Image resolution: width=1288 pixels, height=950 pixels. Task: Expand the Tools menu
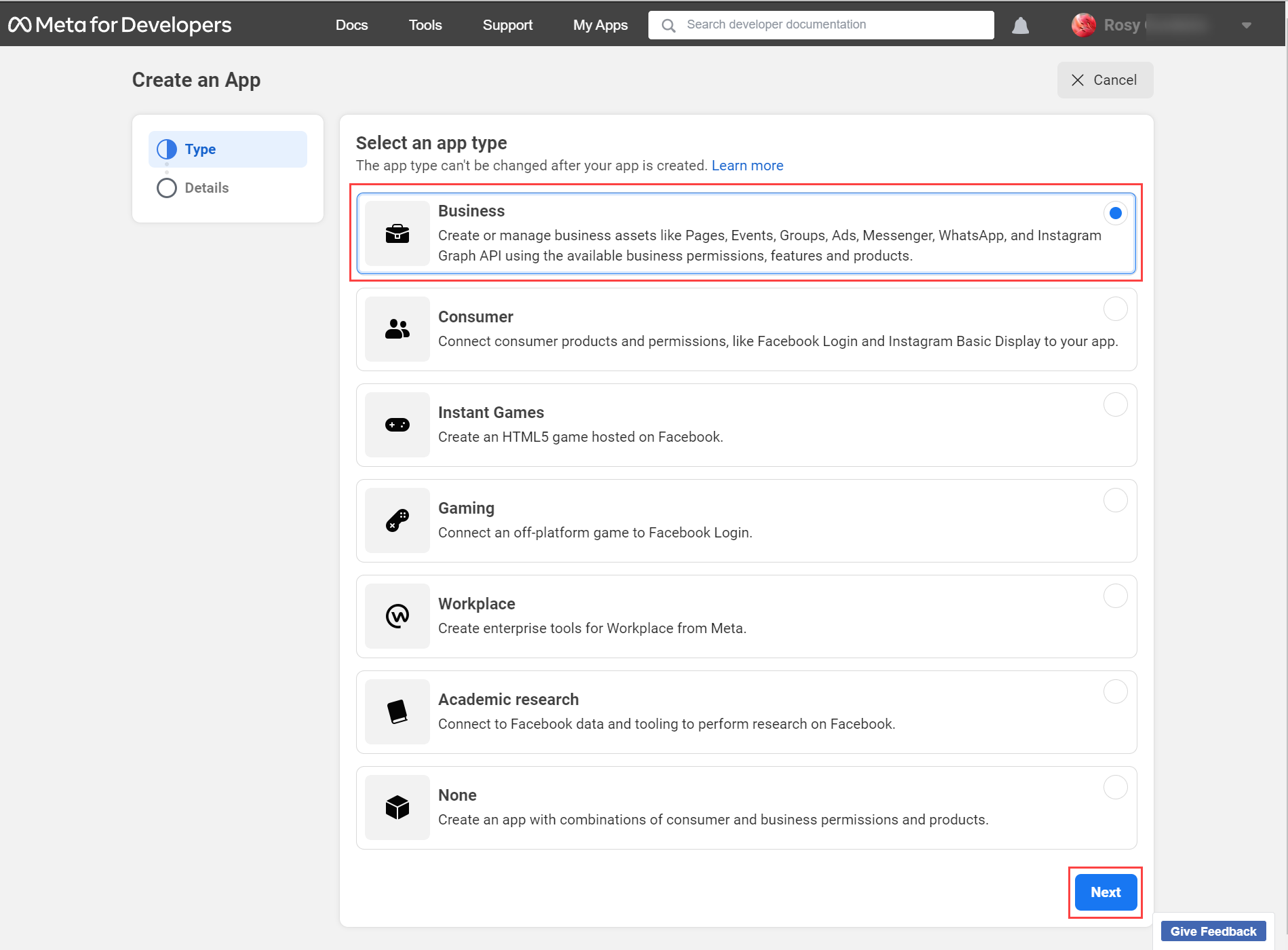(425, 24)
